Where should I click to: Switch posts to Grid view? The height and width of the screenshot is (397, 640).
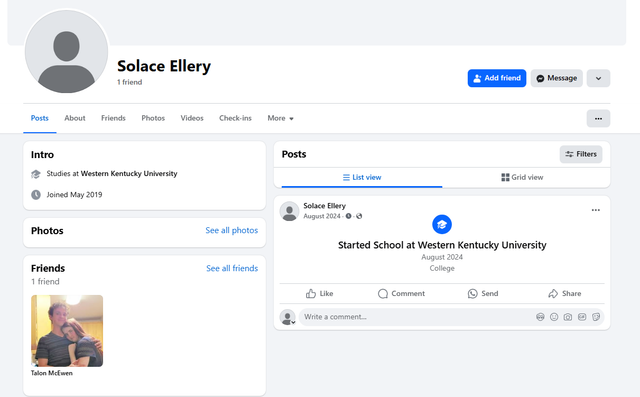coord(522,177)
